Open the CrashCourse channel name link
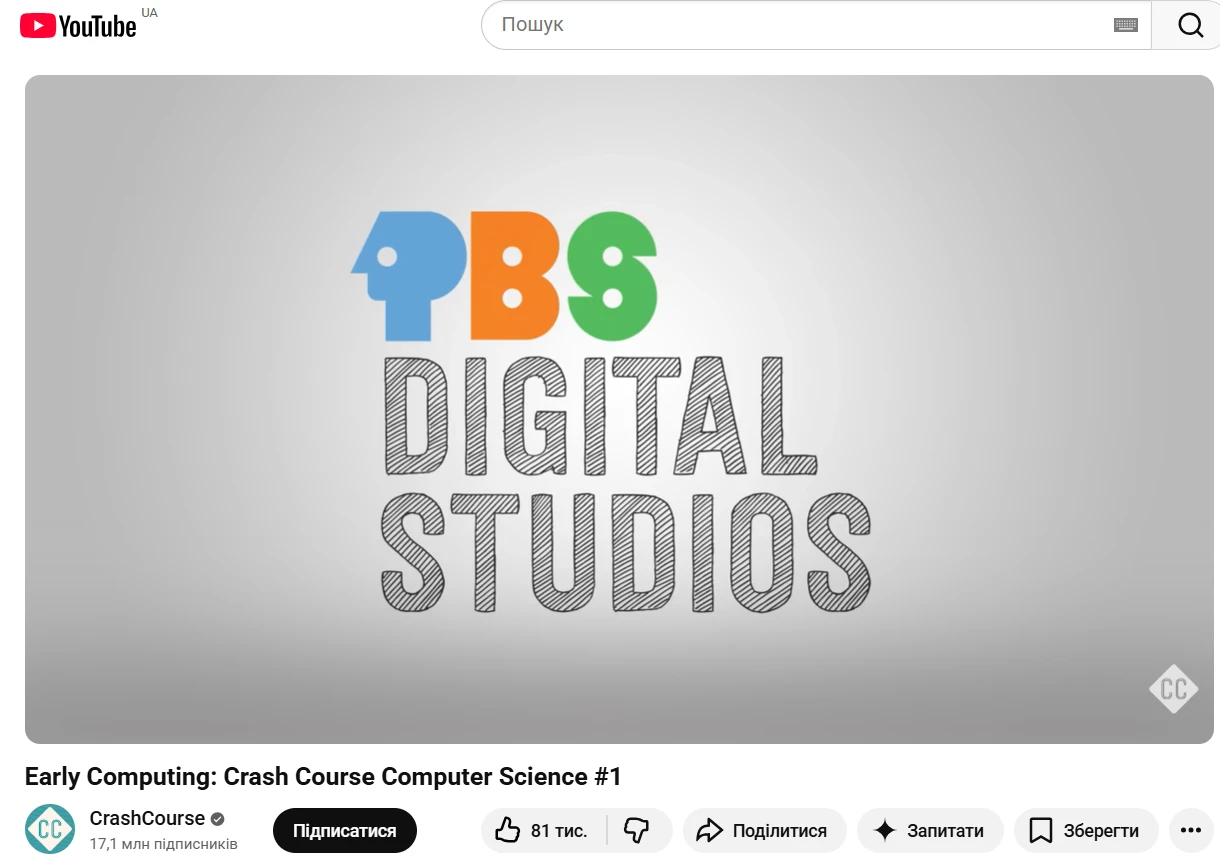This screenshot has width=1220, height=856. 147,818
